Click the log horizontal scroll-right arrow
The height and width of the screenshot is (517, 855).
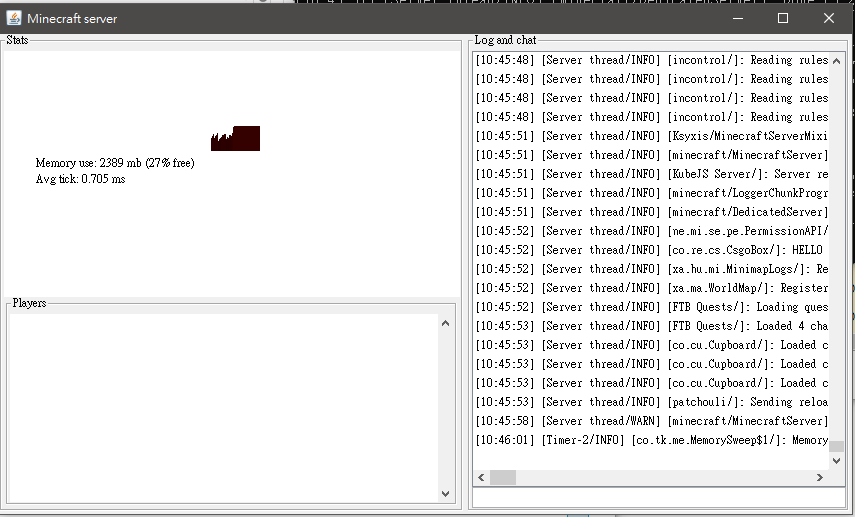click(820, 478)
